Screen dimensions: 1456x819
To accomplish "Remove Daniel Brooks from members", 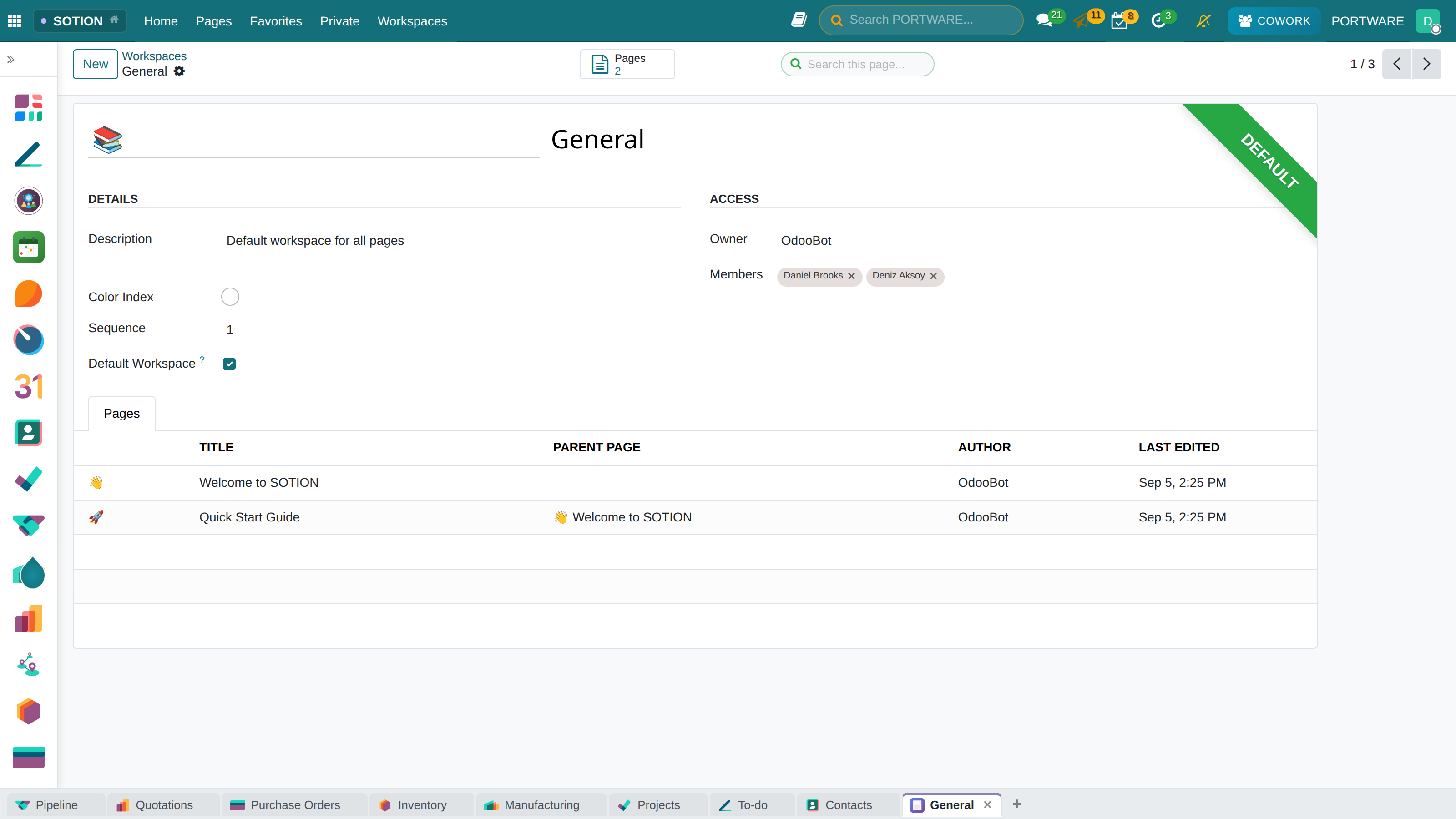I will (x=851, y=276).
